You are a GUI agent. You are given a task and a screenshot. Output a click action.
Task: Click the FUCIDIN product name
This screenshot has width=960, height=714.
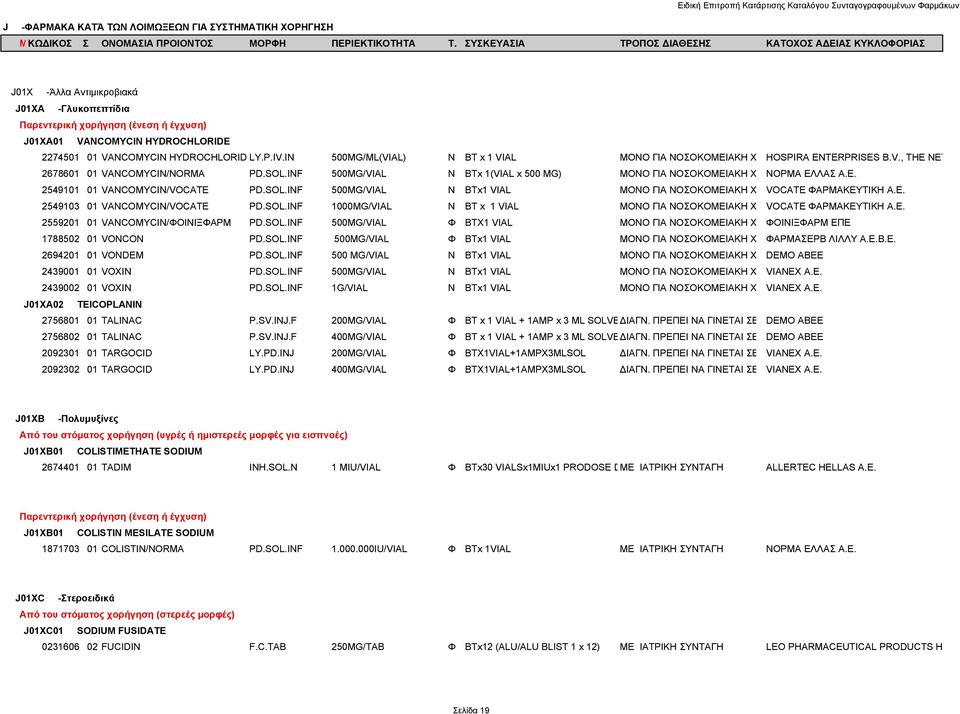121,647
